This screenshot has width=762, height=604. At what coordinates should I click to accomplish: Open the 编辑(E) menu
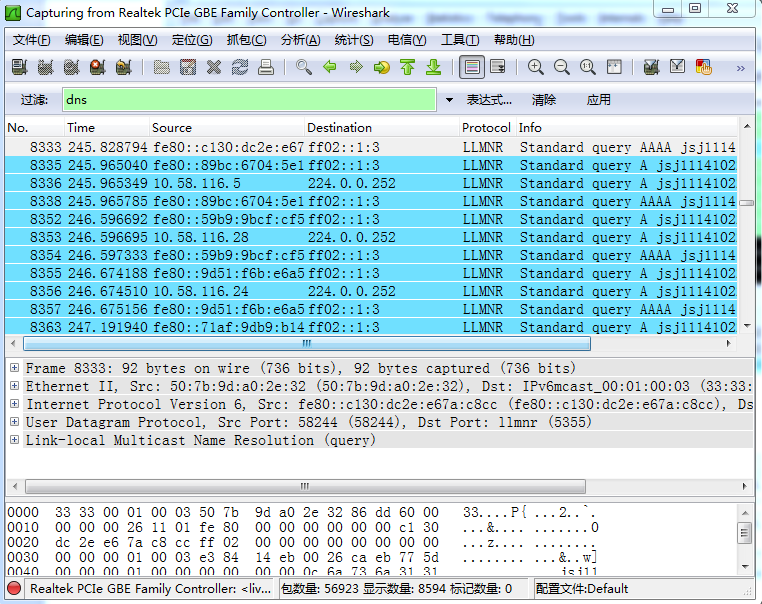pos(84,40)
